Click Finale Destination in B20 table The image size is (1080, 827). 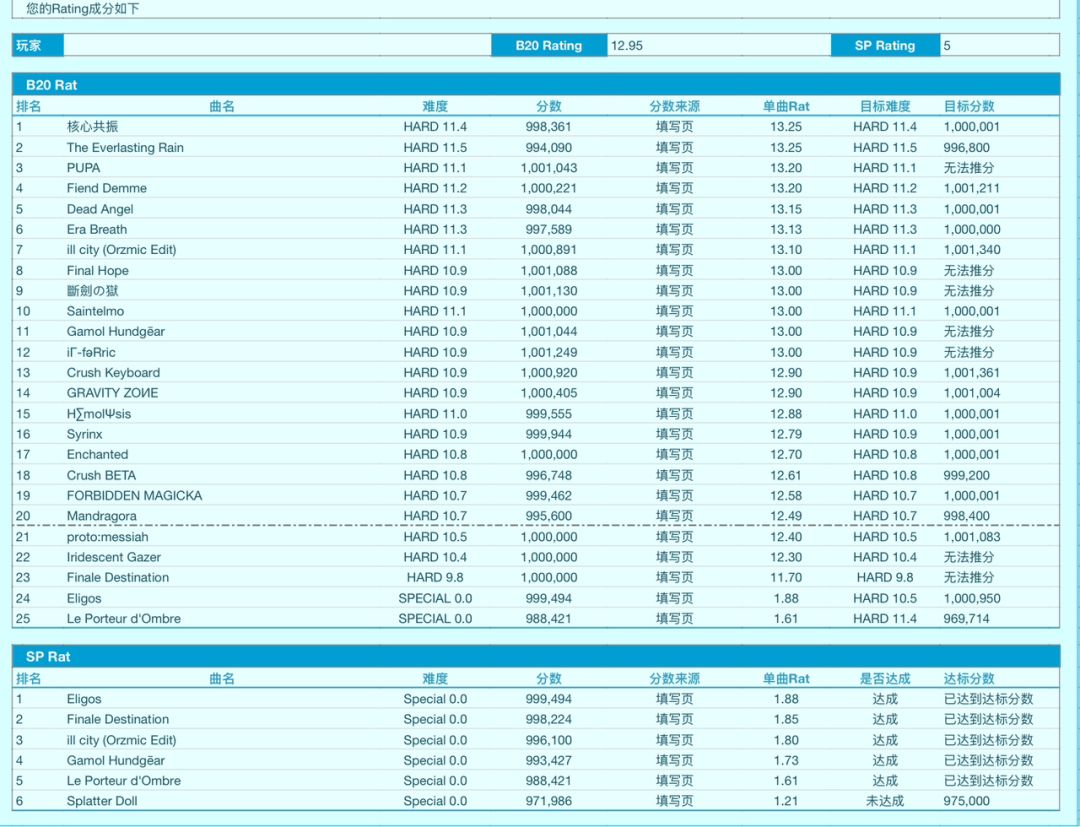[118, 578]
